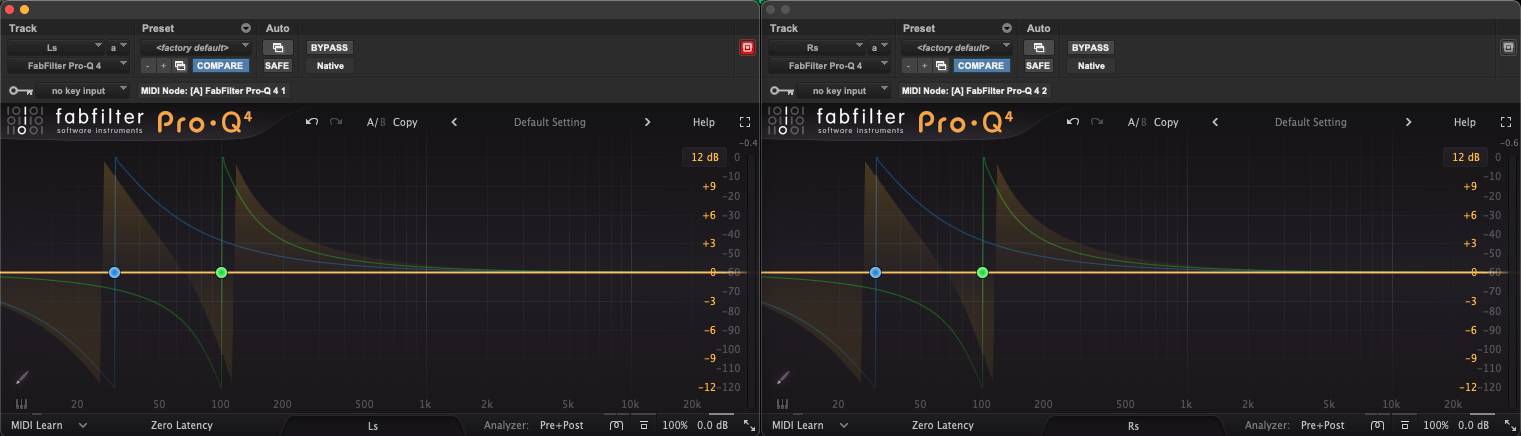Select green EQ band node in Ls window
Viewport: 1521px width, 436px height.
point(222,272)
